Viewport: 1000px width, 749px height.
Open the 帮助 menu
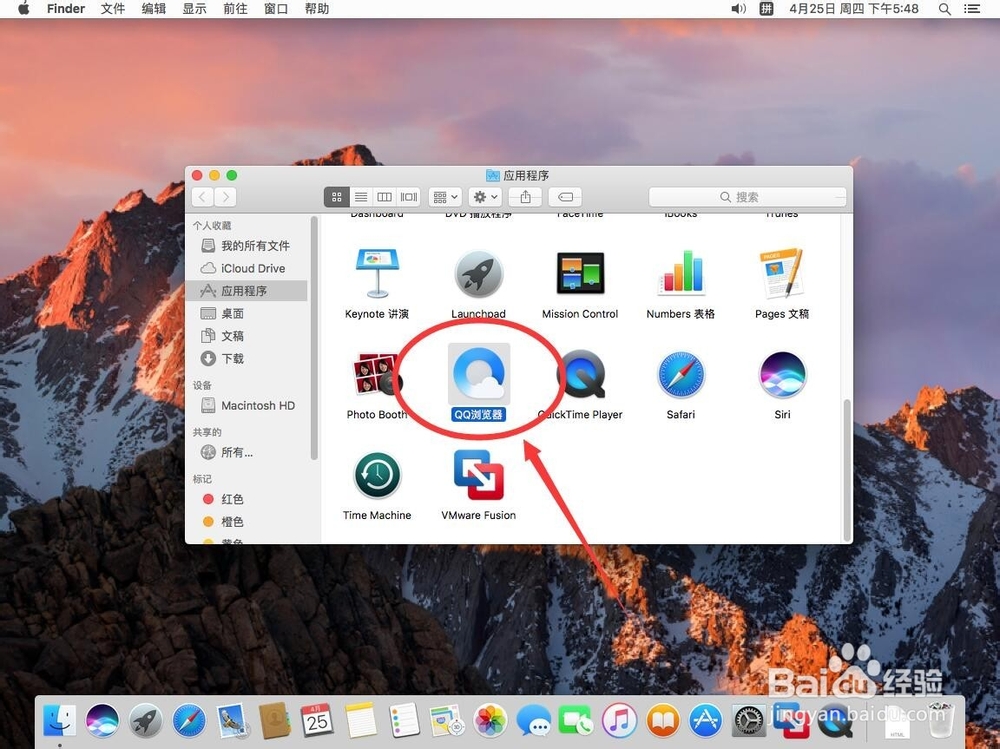pyautogui.click(x=317, y=9)
